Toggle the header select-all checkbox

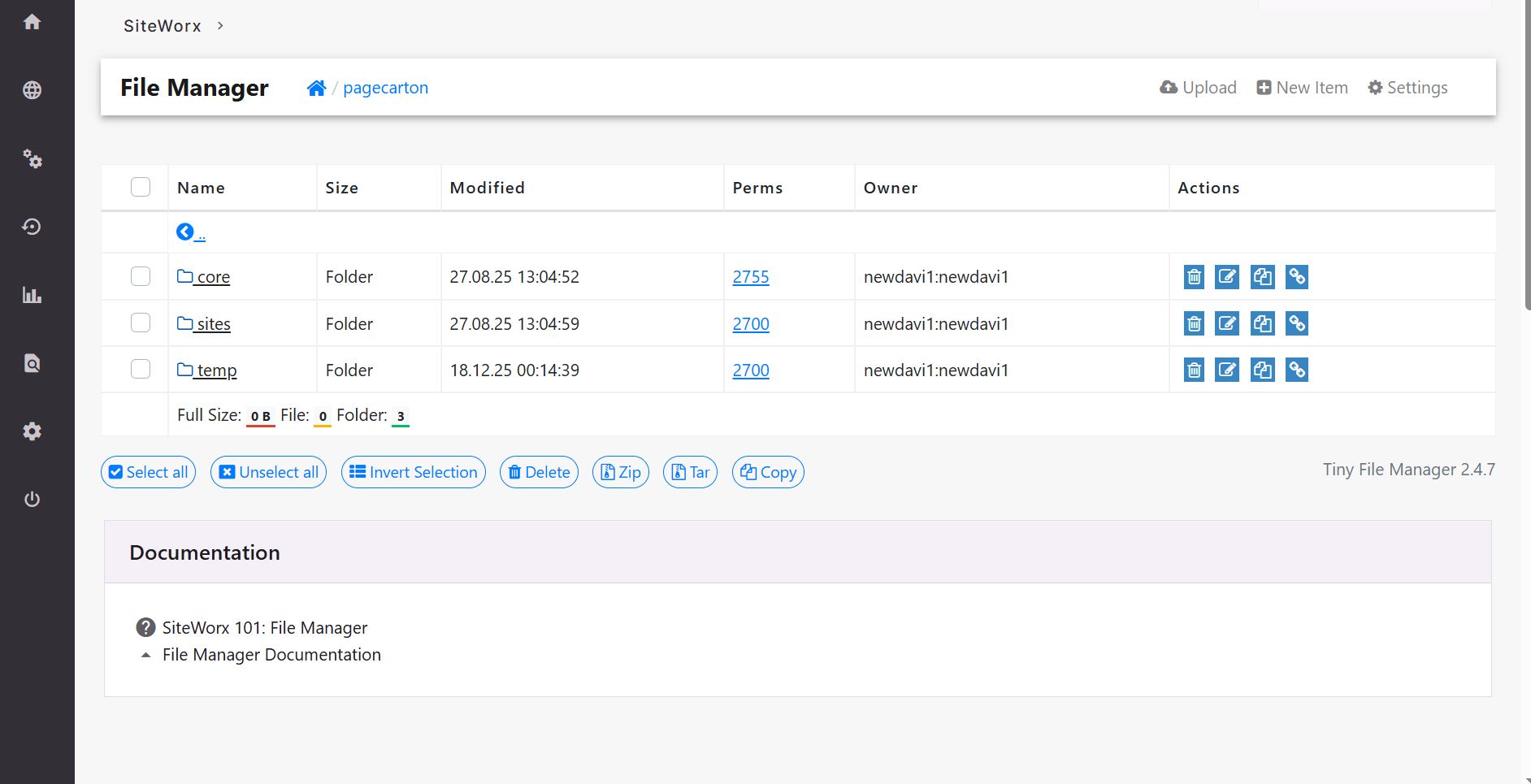tap(141, 187)
